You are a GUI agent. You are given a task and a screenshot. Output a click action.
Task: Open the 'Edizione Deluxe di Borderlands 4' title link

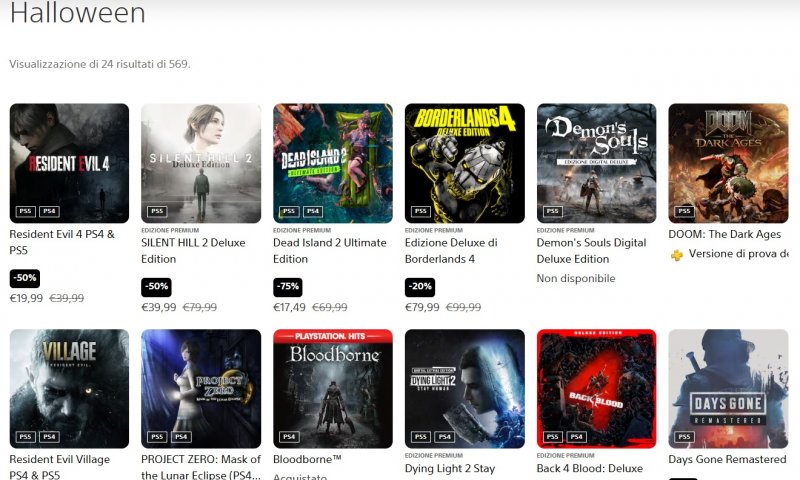451,251
